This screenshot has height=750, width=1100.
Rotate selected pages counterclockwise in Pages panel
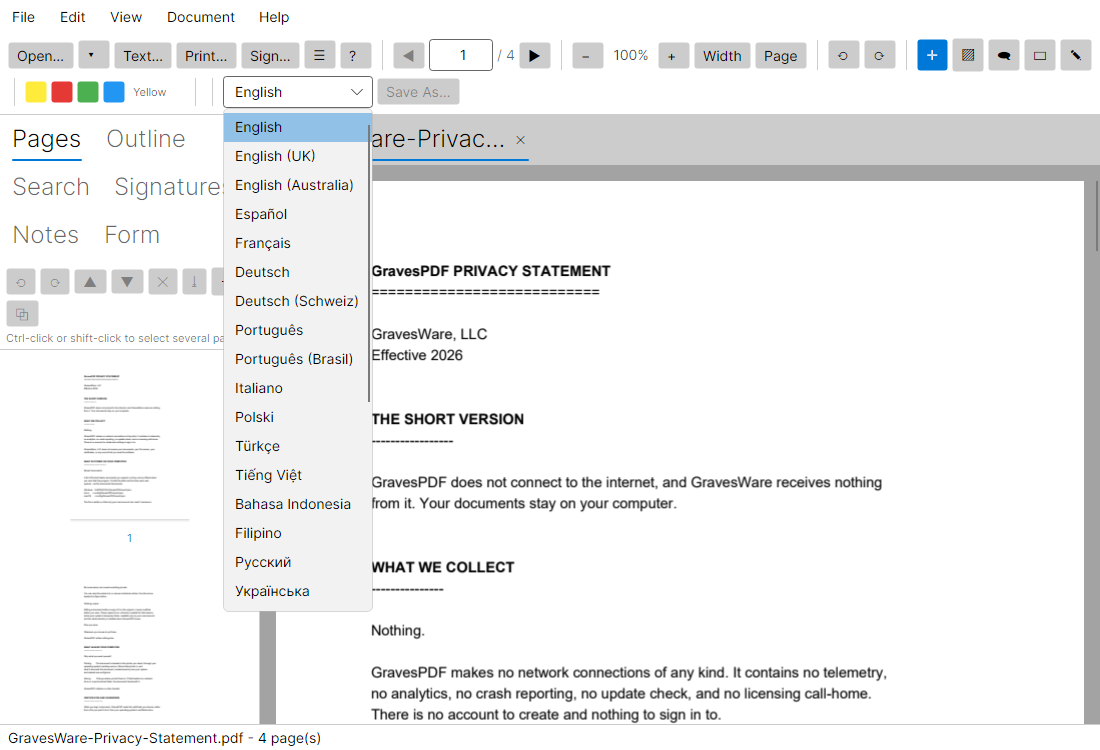21,282
